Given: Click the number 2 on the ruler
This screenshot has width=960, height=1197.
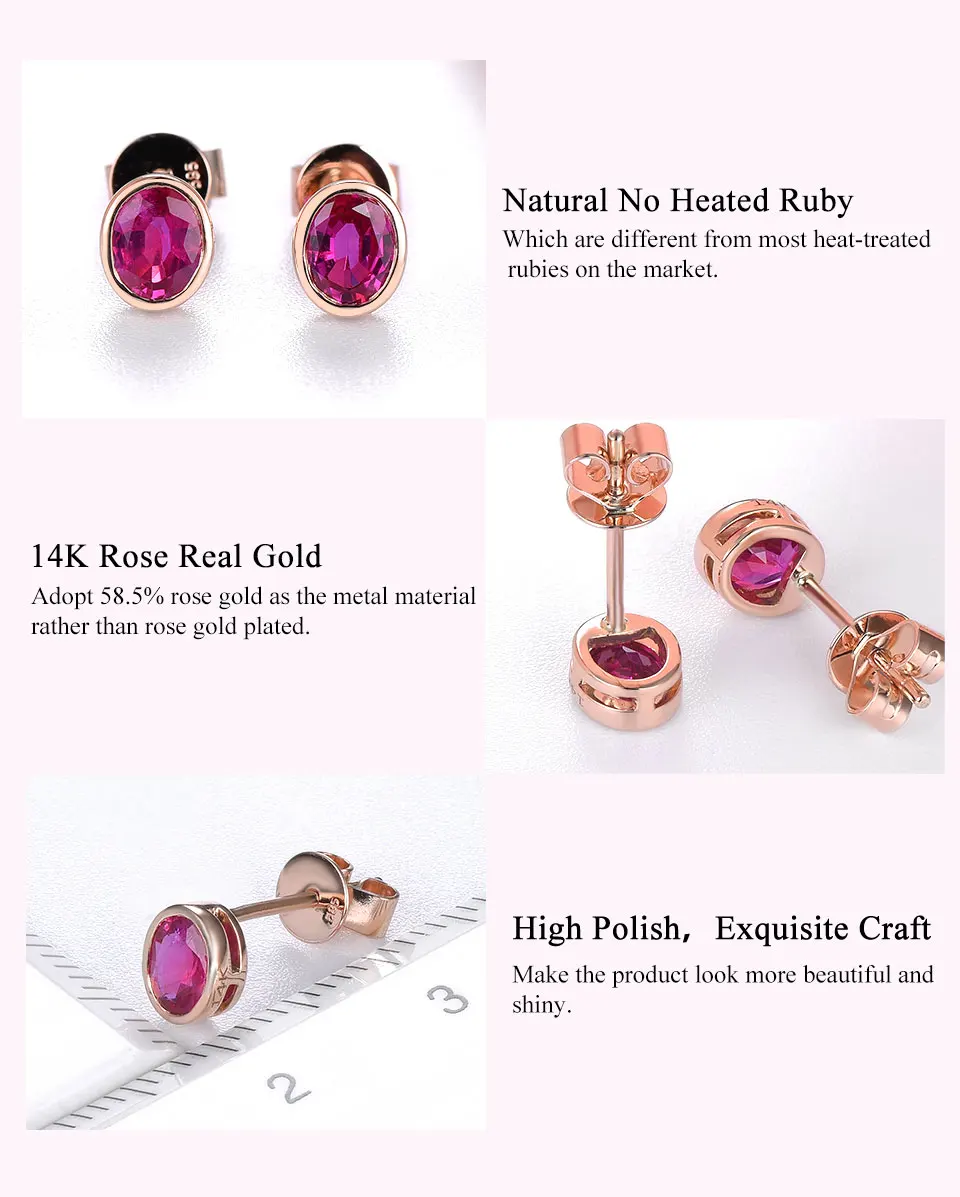Looking at the screenshot, I should click(x=288, y=1087).
